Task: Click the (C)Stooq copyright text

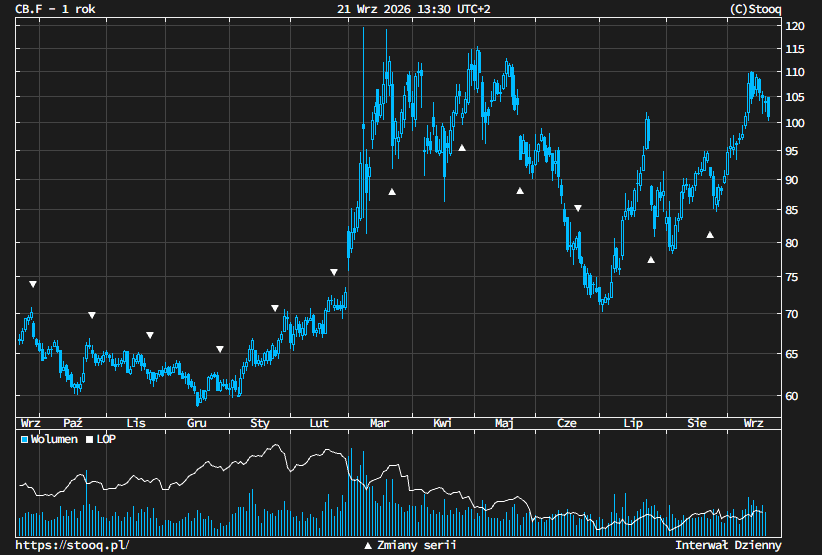Action: [x=755, y=9]
